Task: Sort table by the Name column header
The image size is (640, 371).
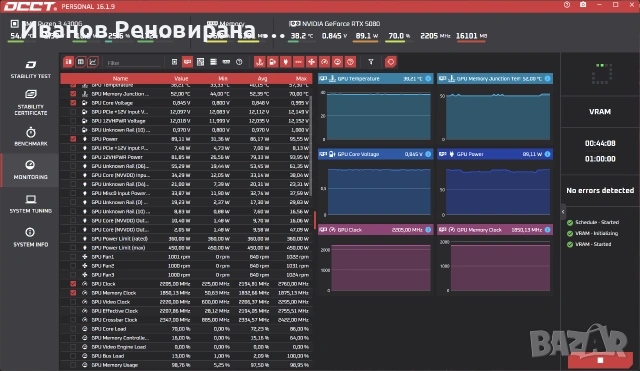Action: pyautogui.click(x=120, y=78)
